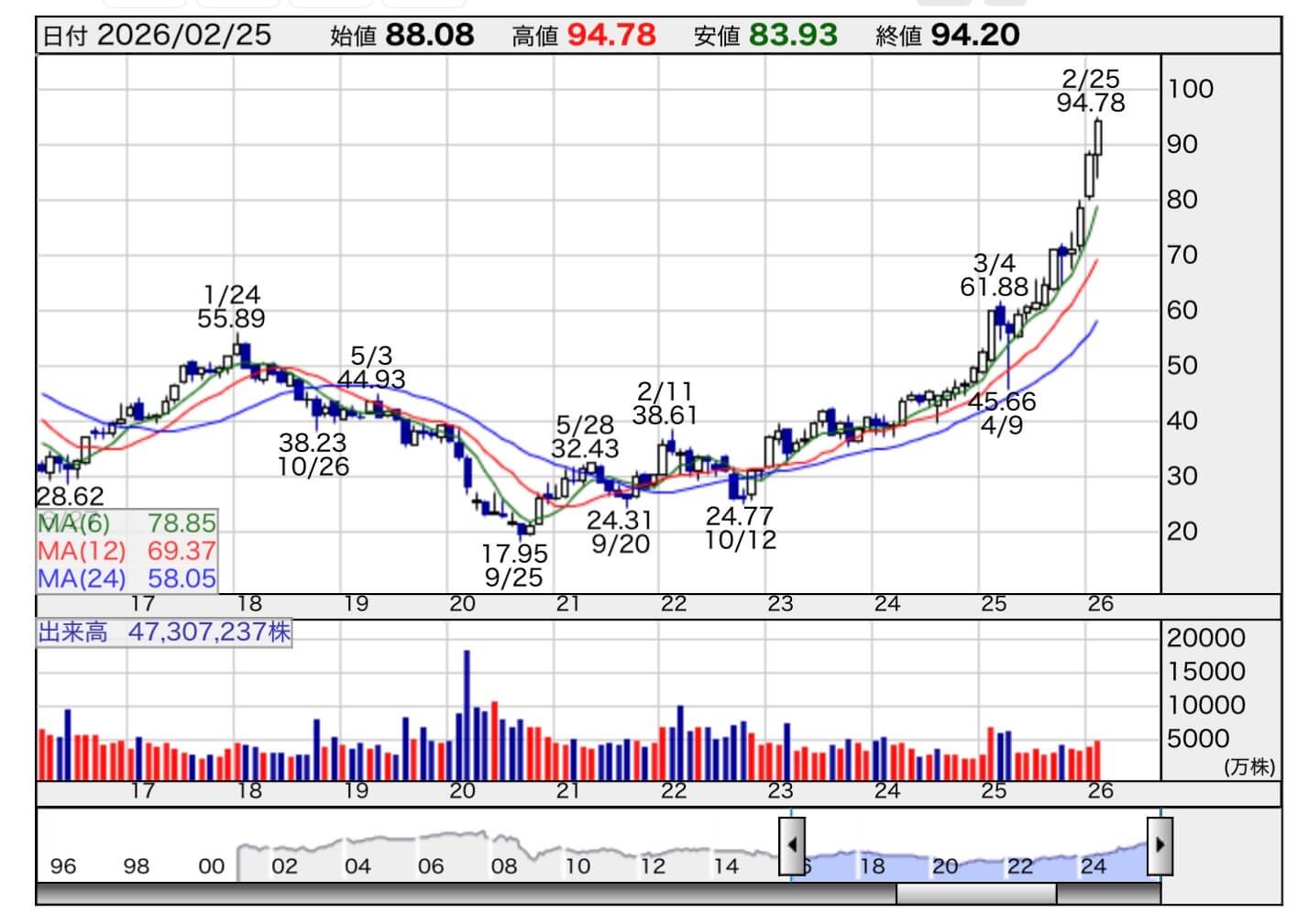This screenshot has width=1308, height=924.
Task: Click the 出来高 volume label box
Action: (x=164, y=632)
